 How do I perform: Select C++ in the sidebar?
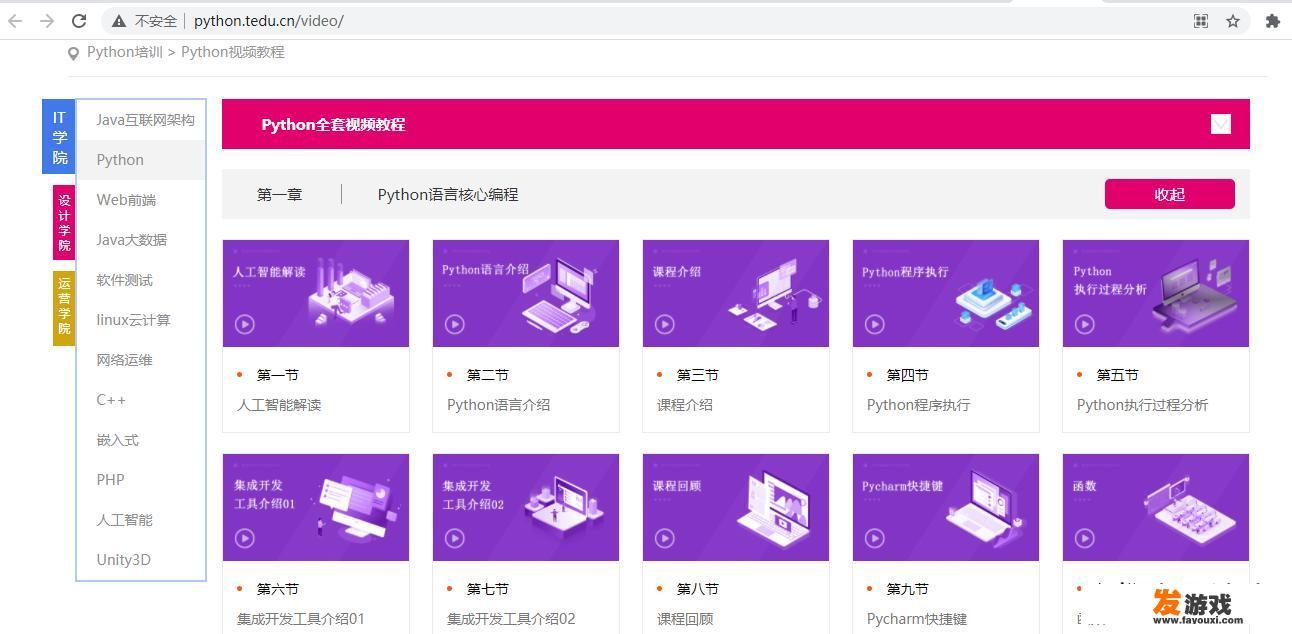click(x=141, y=400)
